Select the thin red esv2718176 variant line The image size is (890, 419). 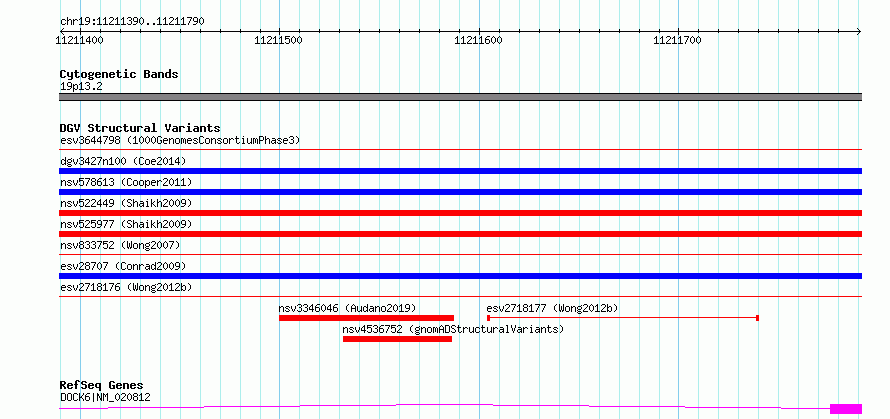[460, 296]
